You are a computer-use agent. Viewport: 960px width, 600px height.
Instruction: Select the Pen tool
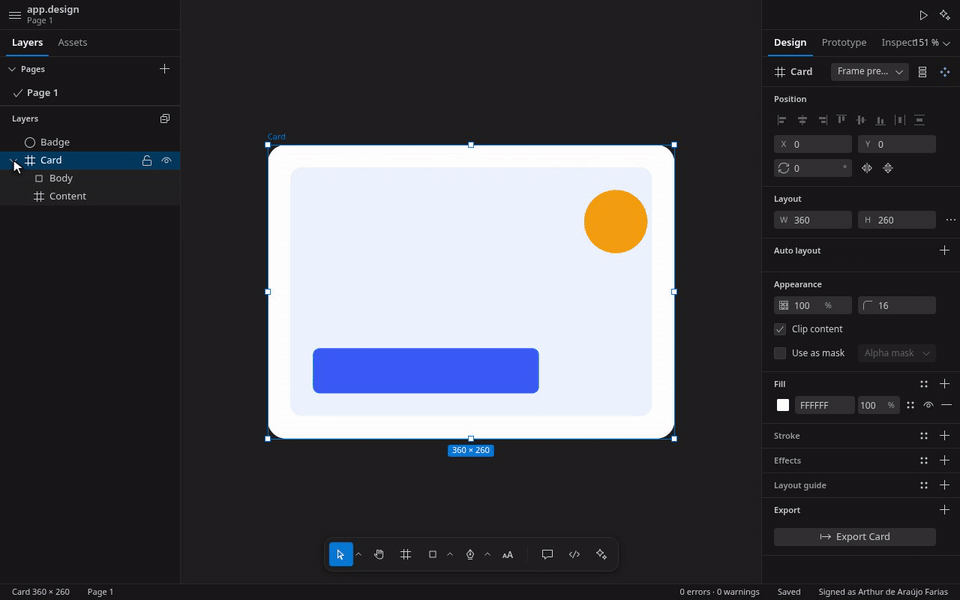pos(470,555)
